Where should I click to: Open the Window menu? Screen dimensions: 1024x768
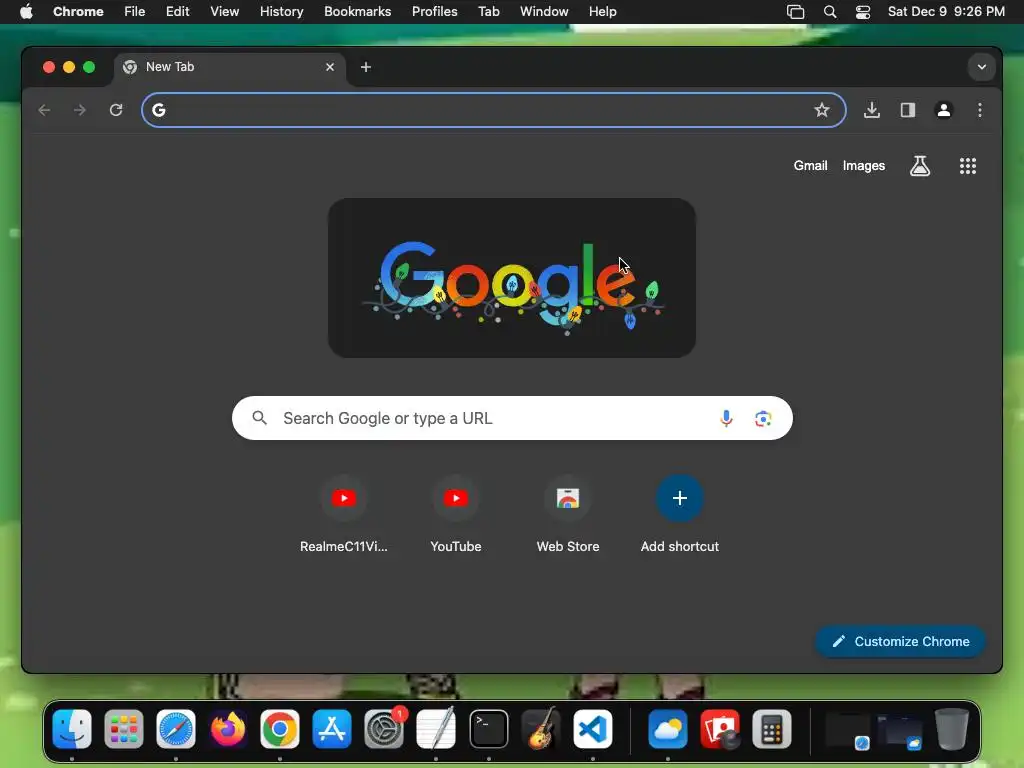(544, 12)
